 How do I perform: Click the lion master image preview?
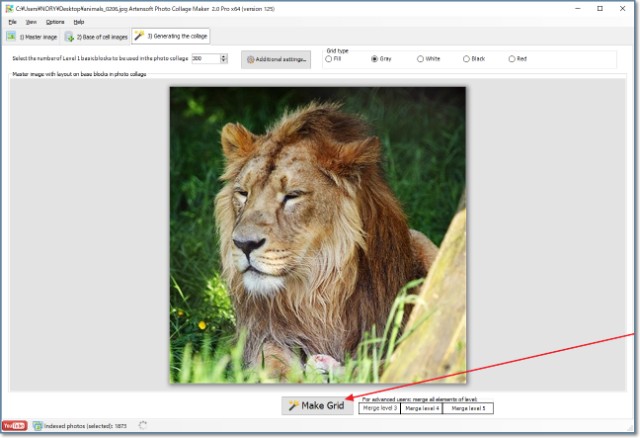pos(317,235)
